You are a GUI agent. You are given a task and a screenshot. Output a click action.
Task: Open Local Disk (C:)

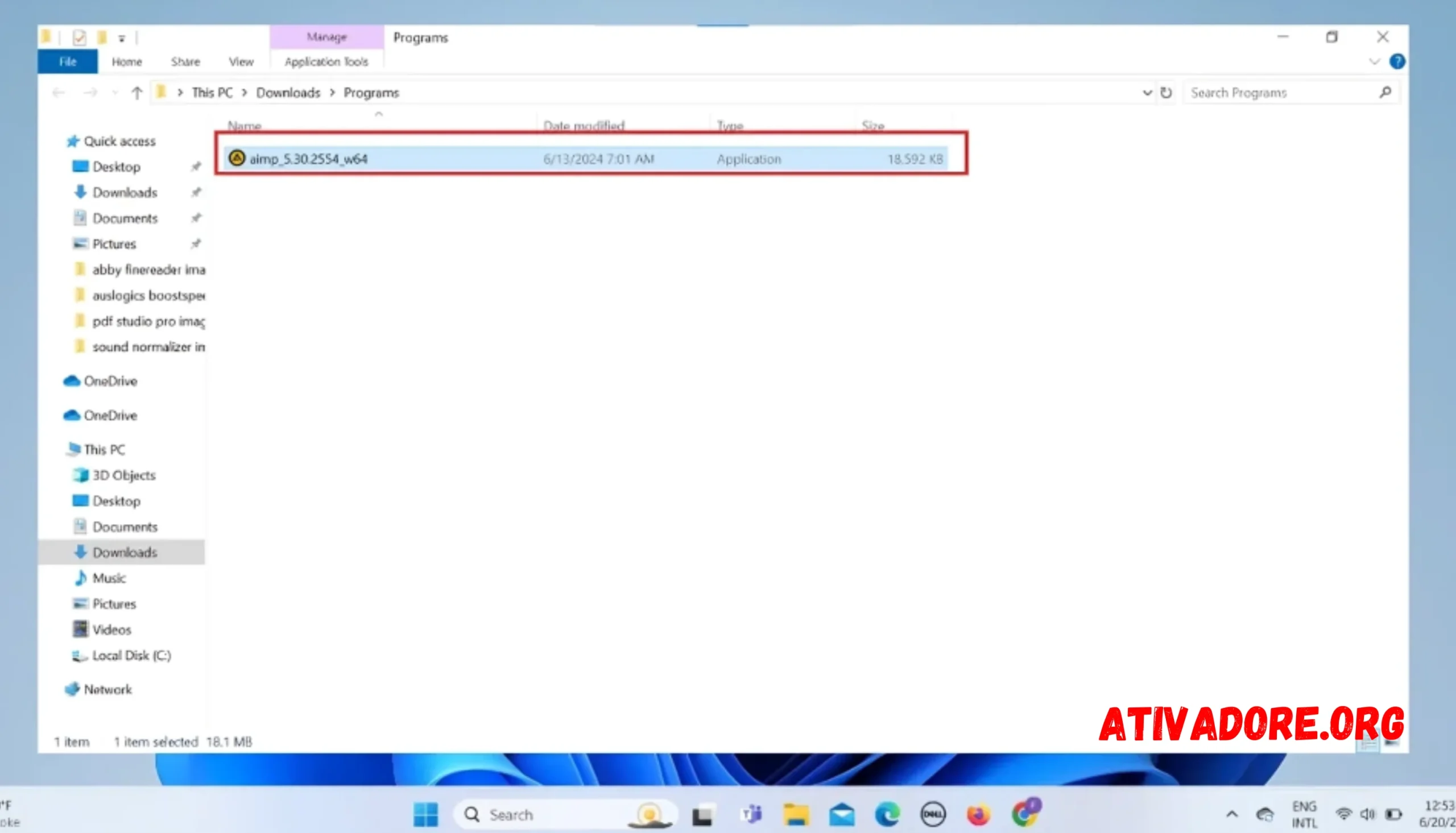(131, 655)
